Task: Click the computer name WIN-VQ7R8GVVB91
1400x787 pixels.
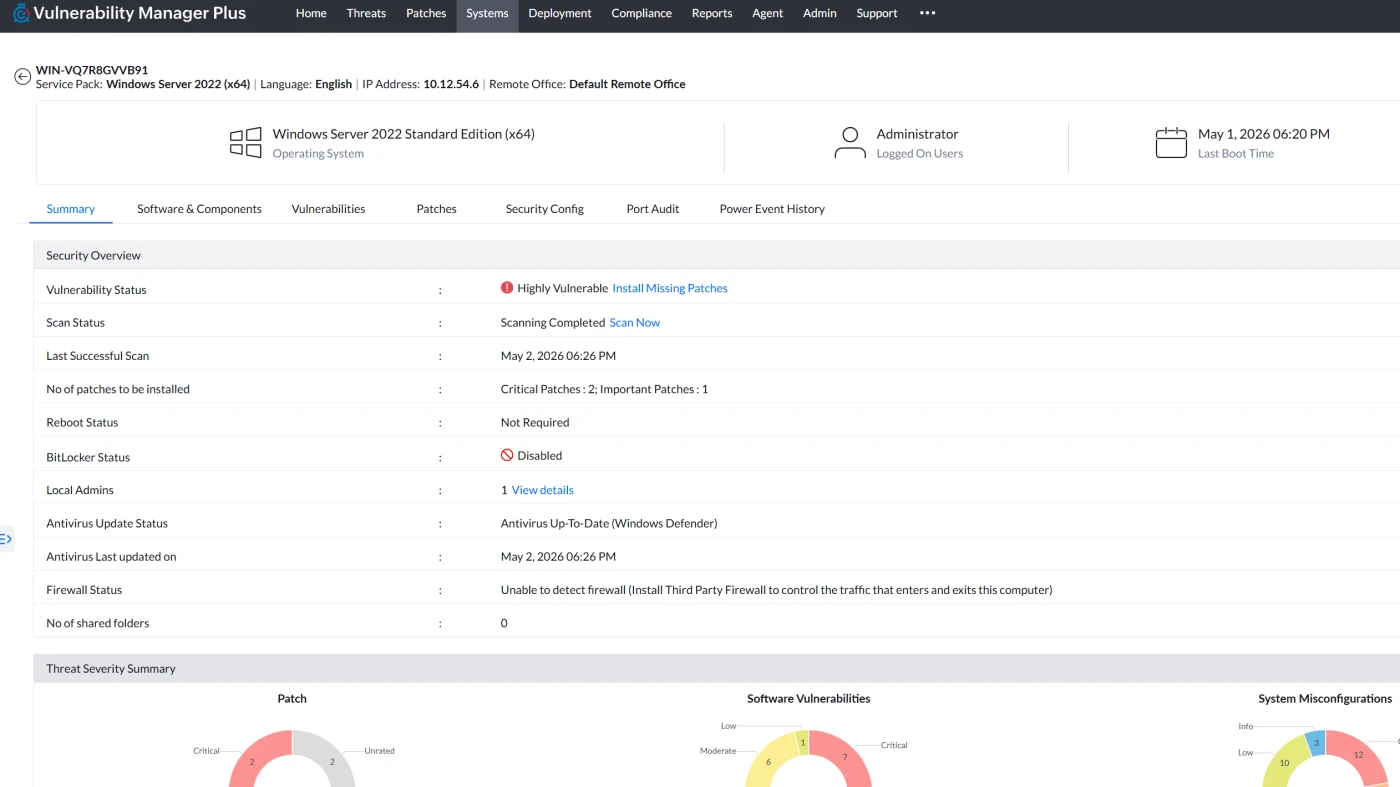Action: [92, 70]
